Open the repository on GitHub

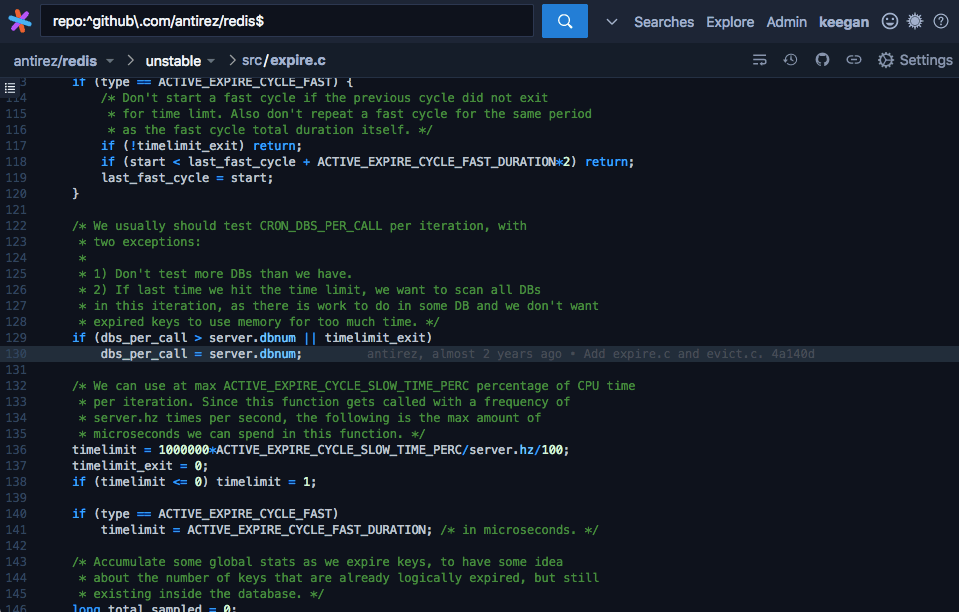pyautogui.click(x=822, y=60)
